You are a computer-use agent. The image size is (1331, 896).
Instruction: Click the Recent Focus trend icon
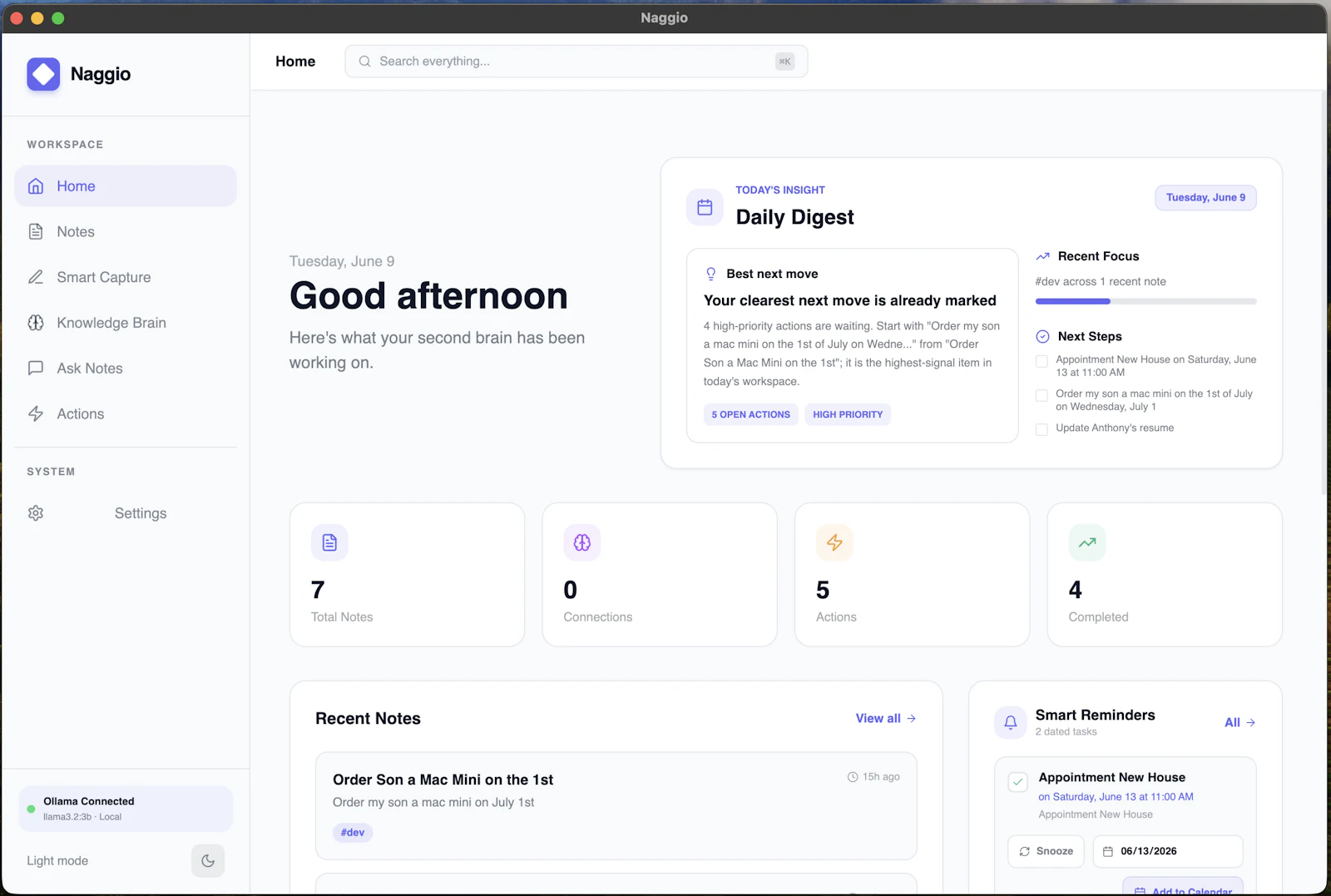tap(1042, 256)
